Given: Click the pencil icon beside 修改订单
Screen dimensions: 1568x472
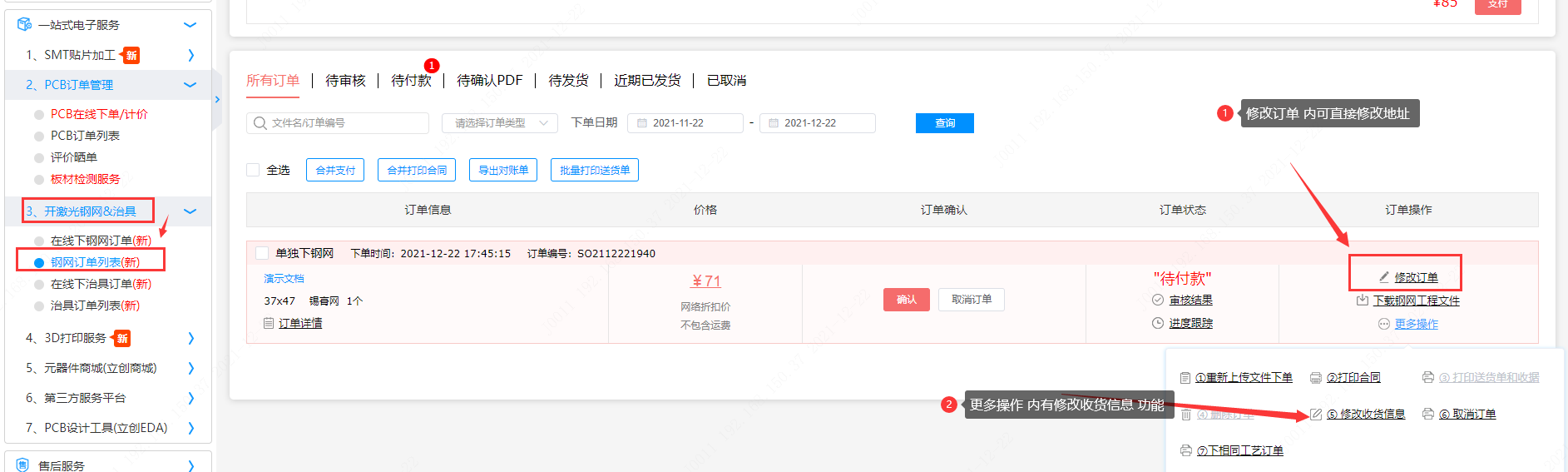Looking at the screenshot, I should click(1384, 277).
